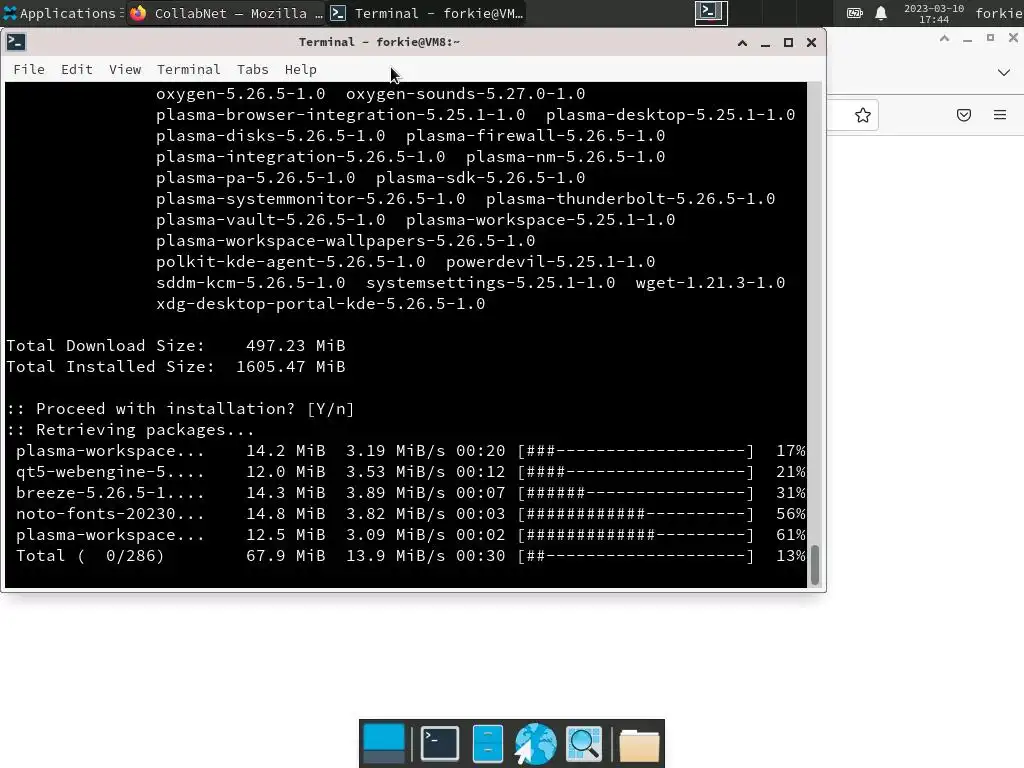Image resolution: width=1024 pixels, height=768 pixels.
Task: Open the Help menu
Action: coord(301,69)
